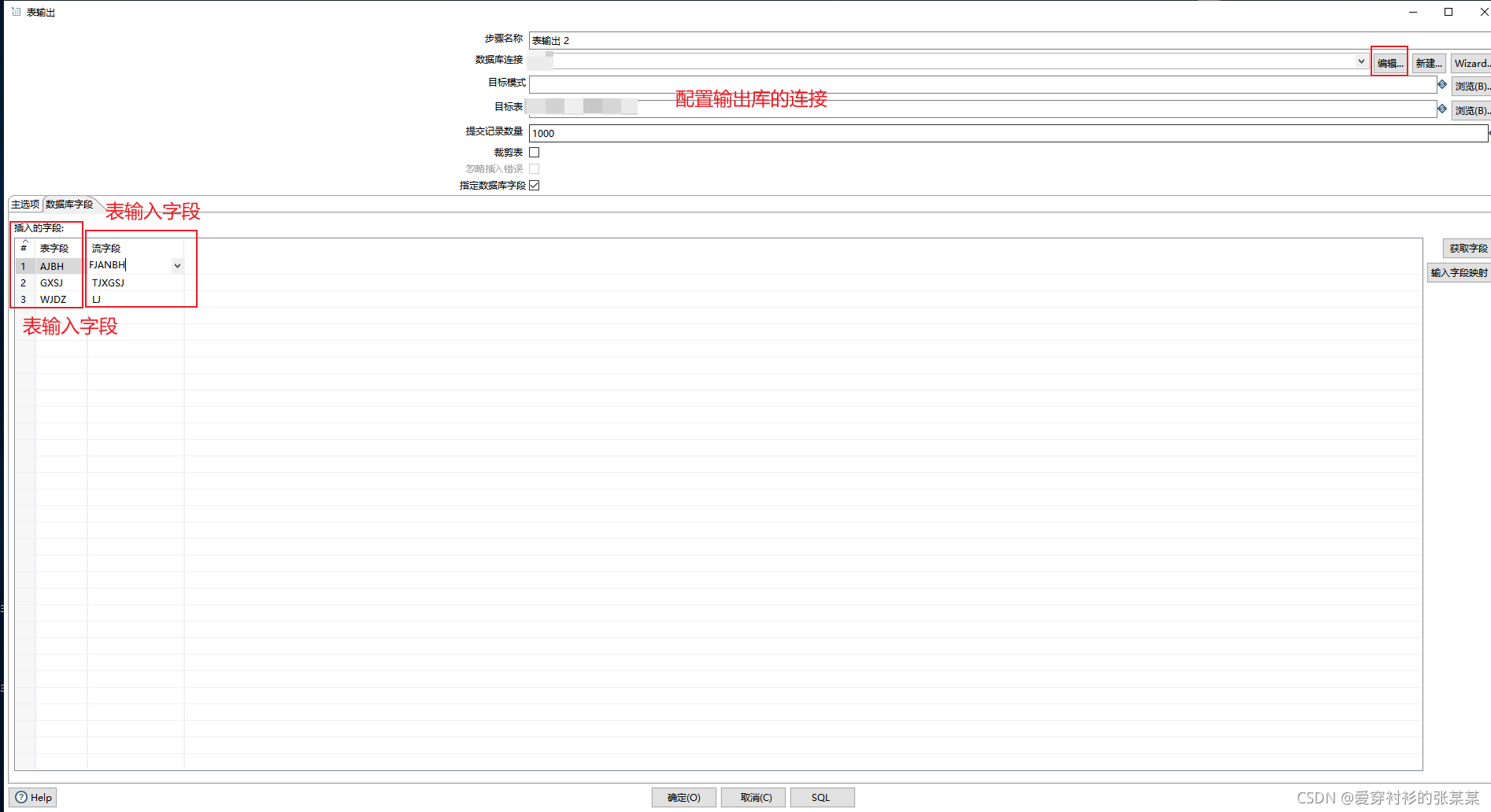The height and width of the screenshot is (812, 1491).
Task: Click the variable diamond icon beside 目标表
Action: click(1442, 109)
